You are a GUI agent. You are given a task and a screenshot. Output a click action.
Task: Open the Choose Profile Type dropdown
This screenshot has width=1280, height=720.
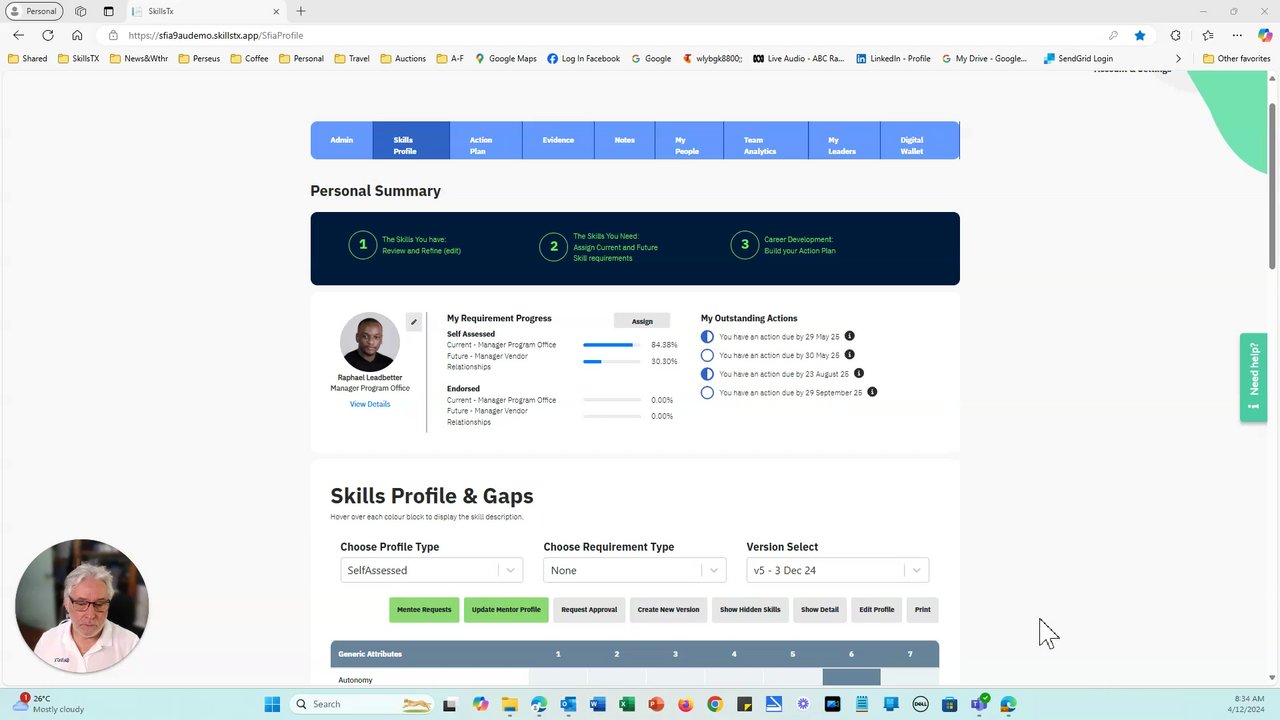(431, 570)
